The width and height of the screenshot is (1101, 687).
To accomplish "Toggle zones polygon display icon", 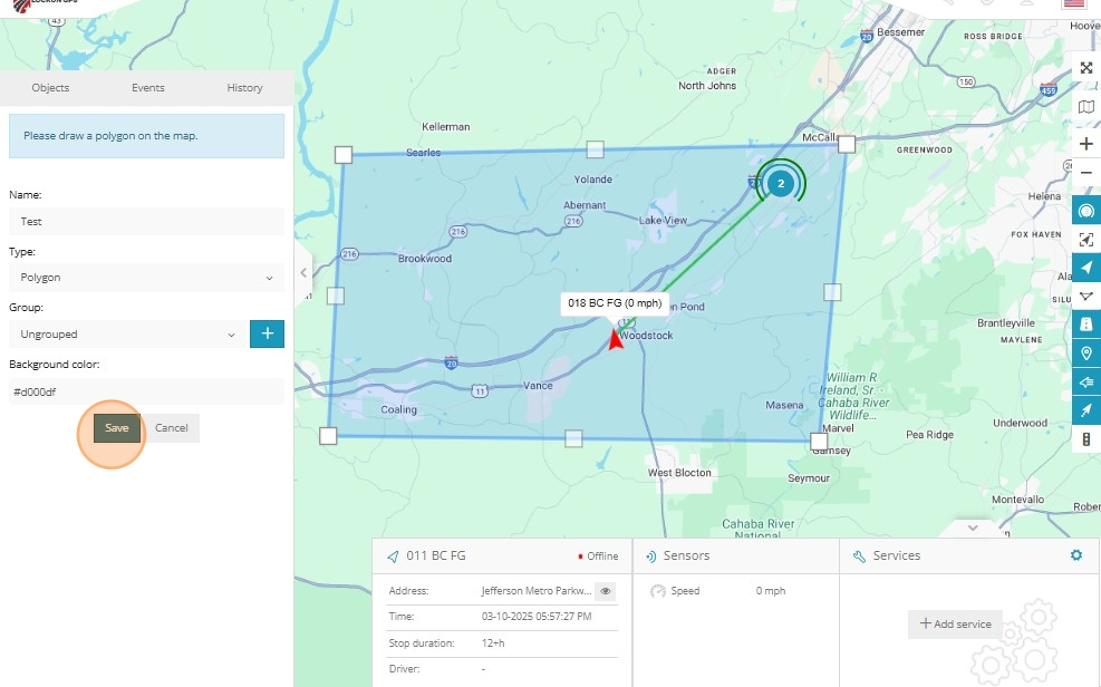I will click(x=1086, y=296).
